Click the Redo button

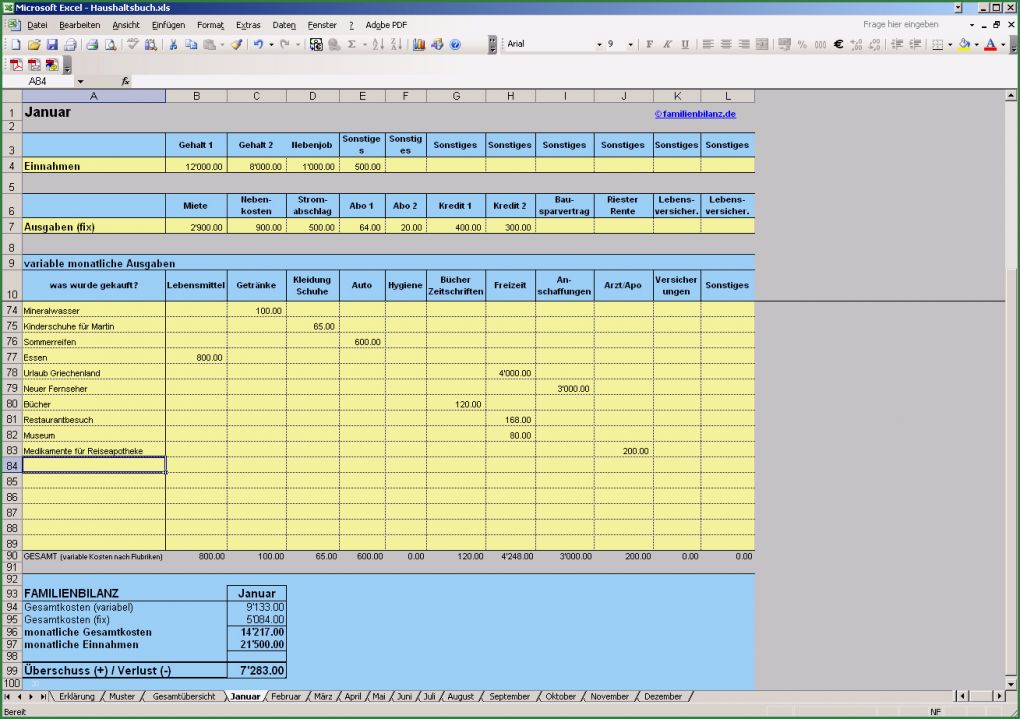click(283, 44)
